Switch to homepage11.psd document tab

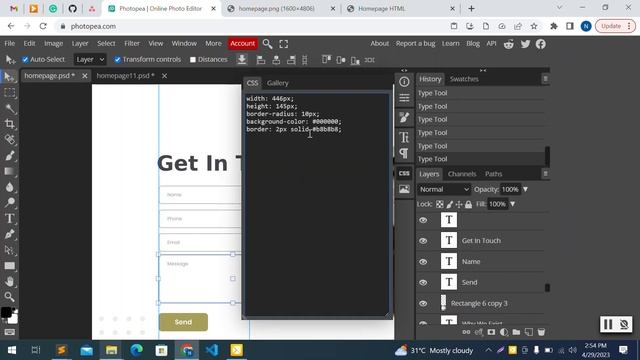point(125,76)
